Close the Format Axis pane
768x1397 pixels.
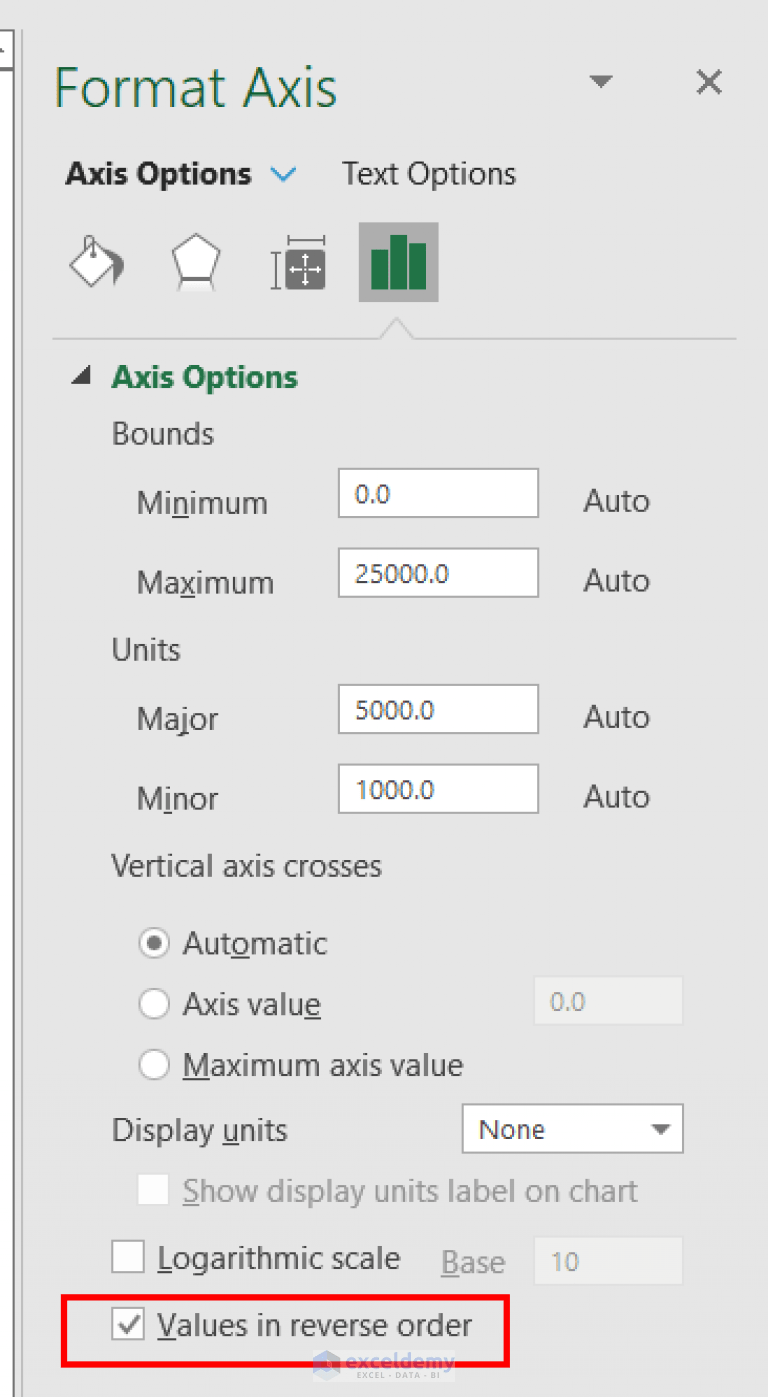[x=709, y=83]
